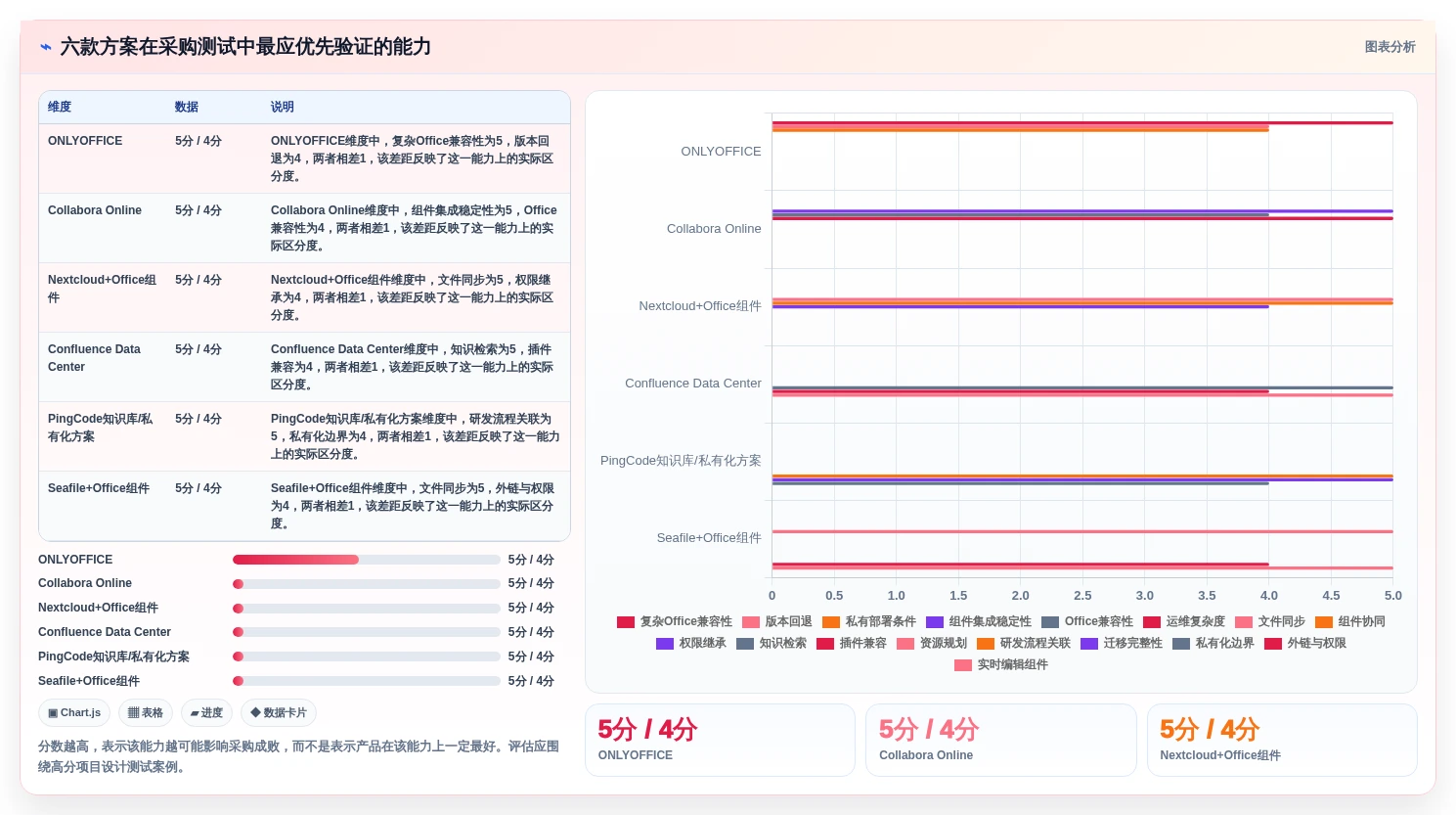Click the page title 六款方案在采购测试中最应优先验证的能力
The height and width of the screenshot is (815, 1456).
[245, 47]
